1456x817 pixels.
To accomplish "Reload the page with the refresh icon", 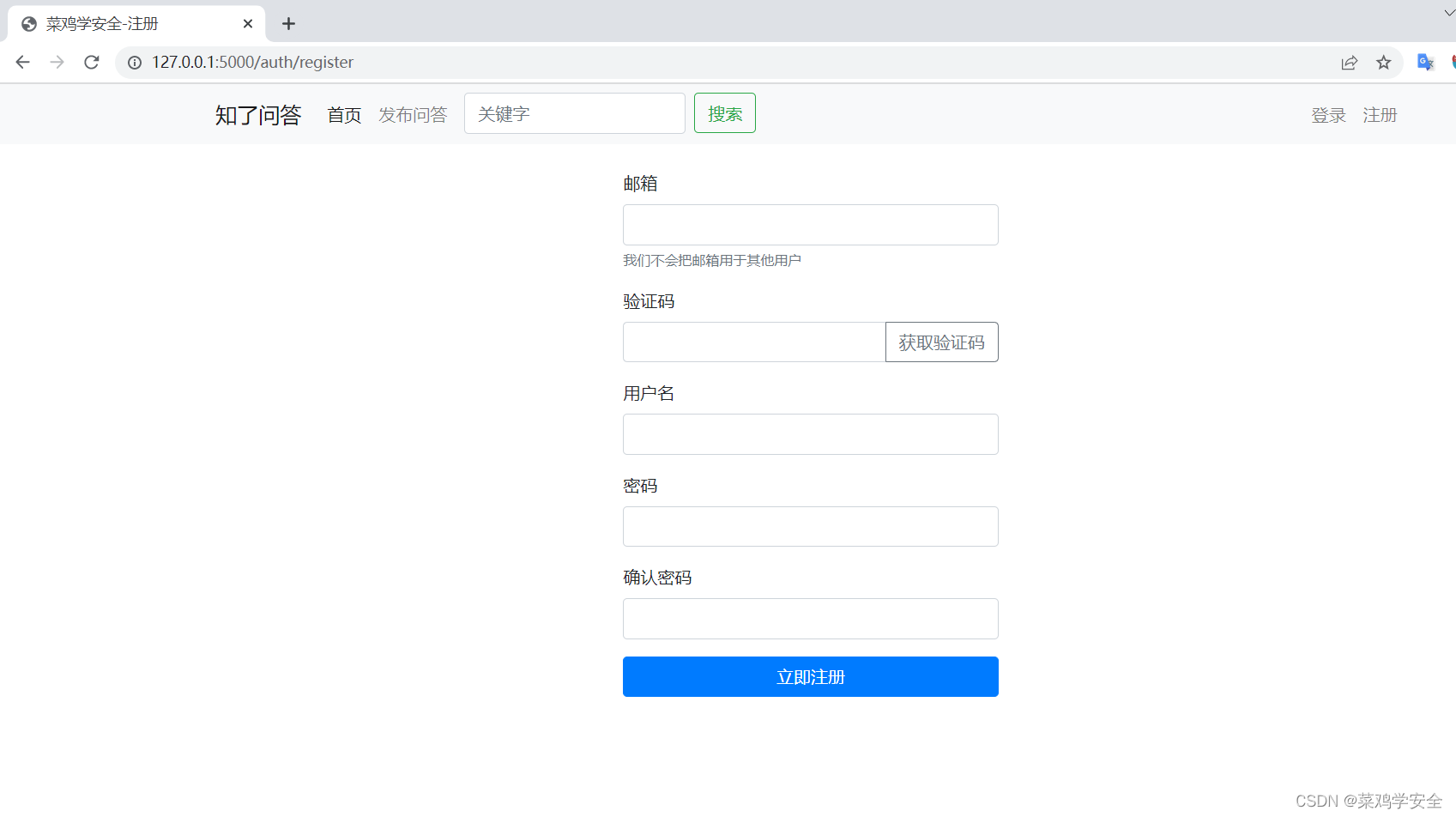I will [x=92, y=62].
